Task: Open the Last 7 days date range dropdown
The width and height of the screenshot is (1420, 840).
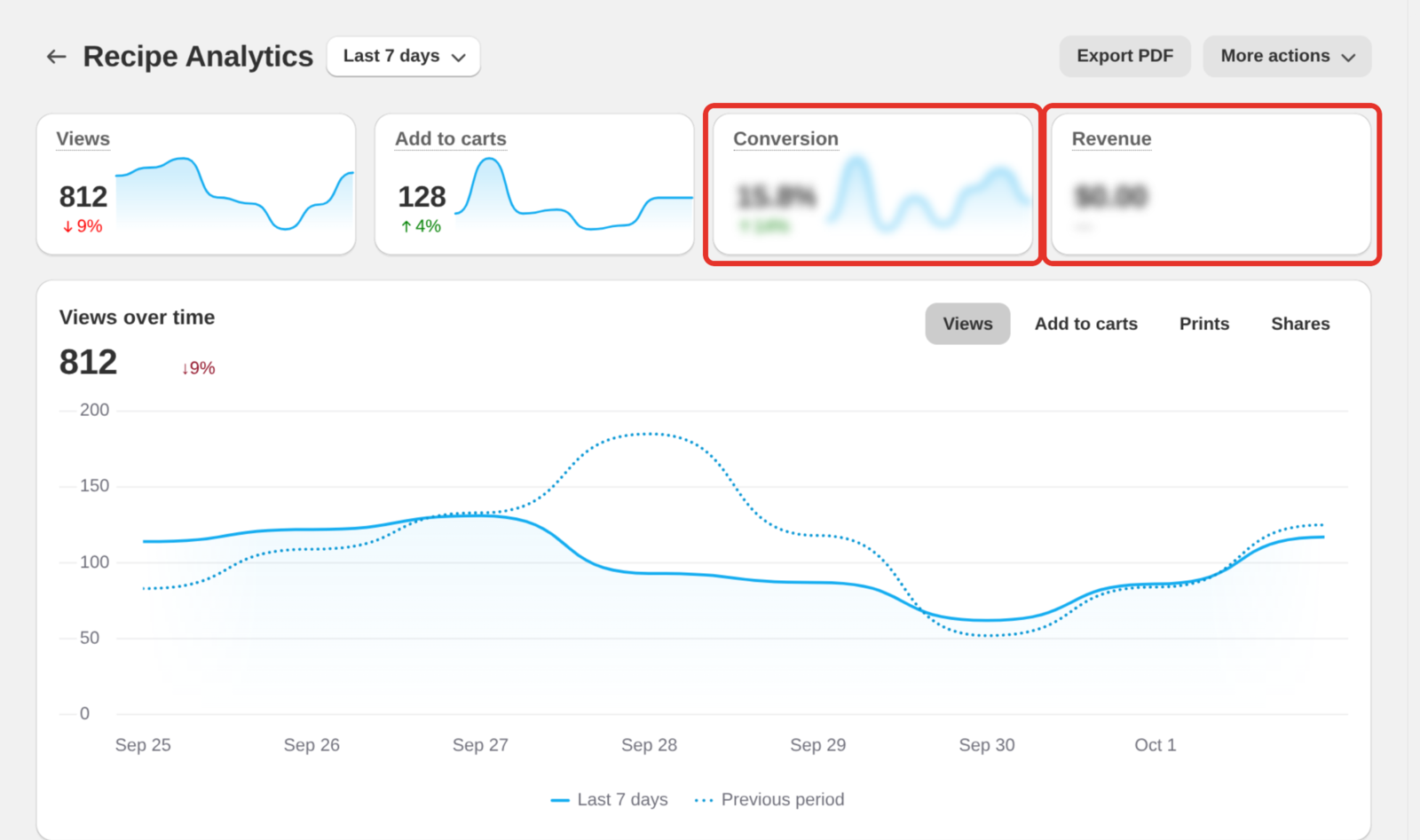Action: coord(404,56)
